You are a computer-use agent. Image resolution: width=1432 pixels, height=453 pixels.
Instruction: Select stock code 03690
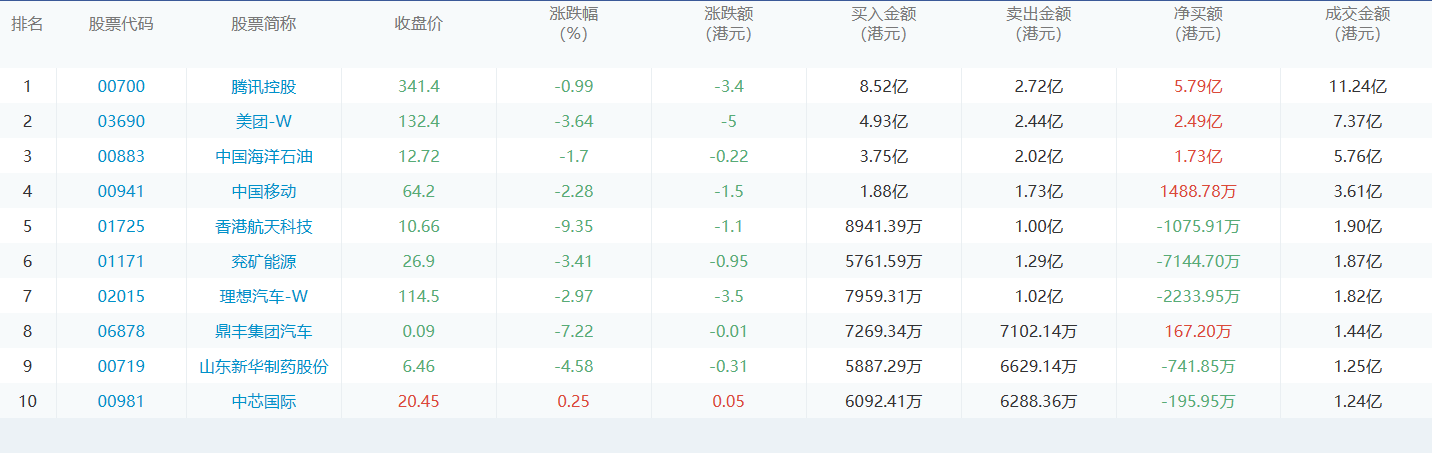pos(121,122)
